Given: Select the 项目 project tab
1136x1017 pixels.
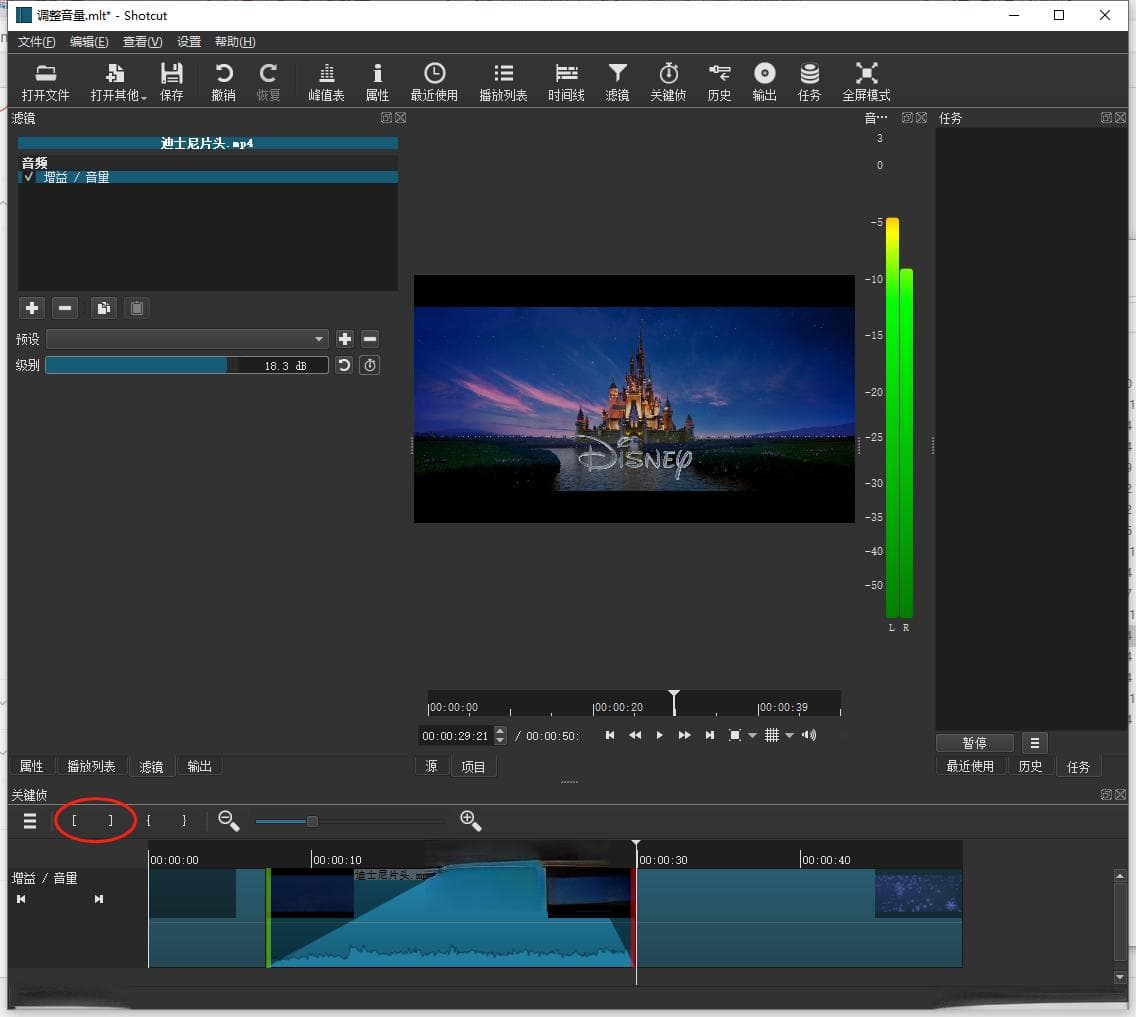Looking at the screenshot, I should pyautogui.click(x=473, y=766).
